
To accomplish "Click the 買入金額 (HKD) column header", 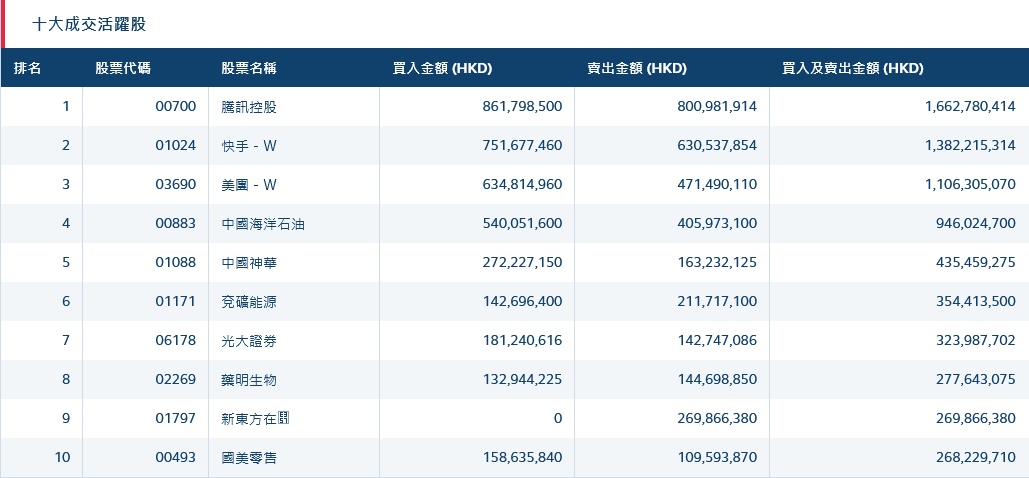I will [442, 69].
